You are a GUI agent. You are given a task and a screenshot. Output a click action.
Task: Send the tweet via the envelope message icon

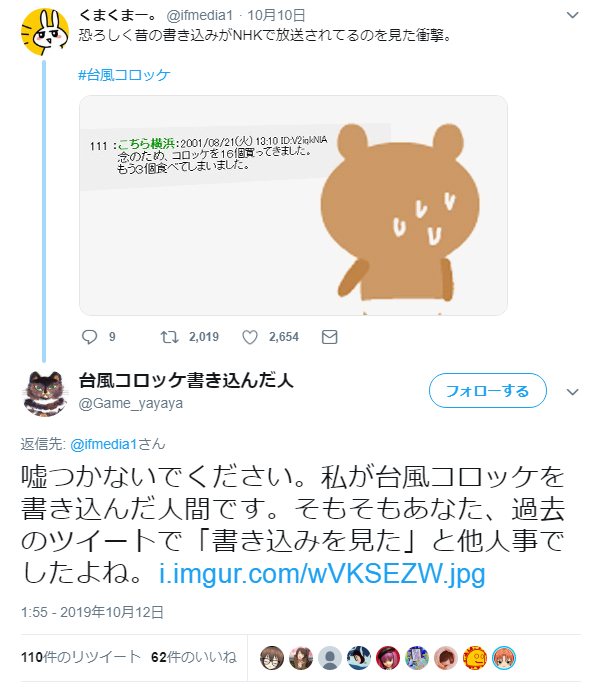tap(329, 337)
